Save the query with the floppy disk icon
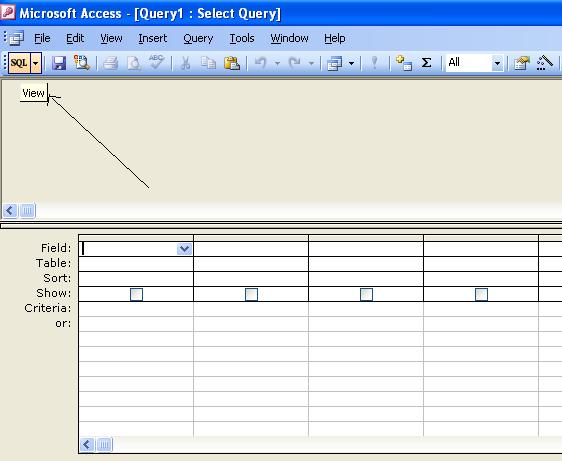This screenshot has width=562, height=461. pyautogui.click(x=59, y=63)
